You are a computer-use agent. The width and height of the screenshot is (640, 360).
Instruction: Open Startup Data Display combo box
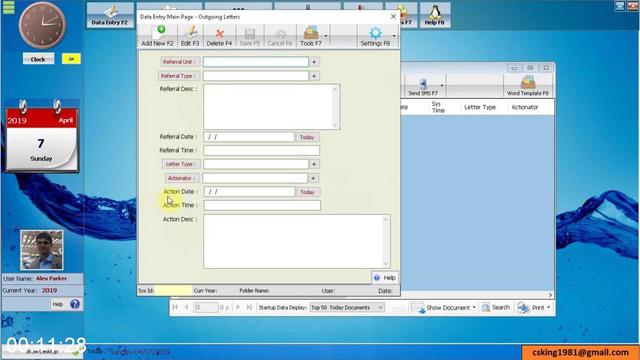click(x=347, y=307)
